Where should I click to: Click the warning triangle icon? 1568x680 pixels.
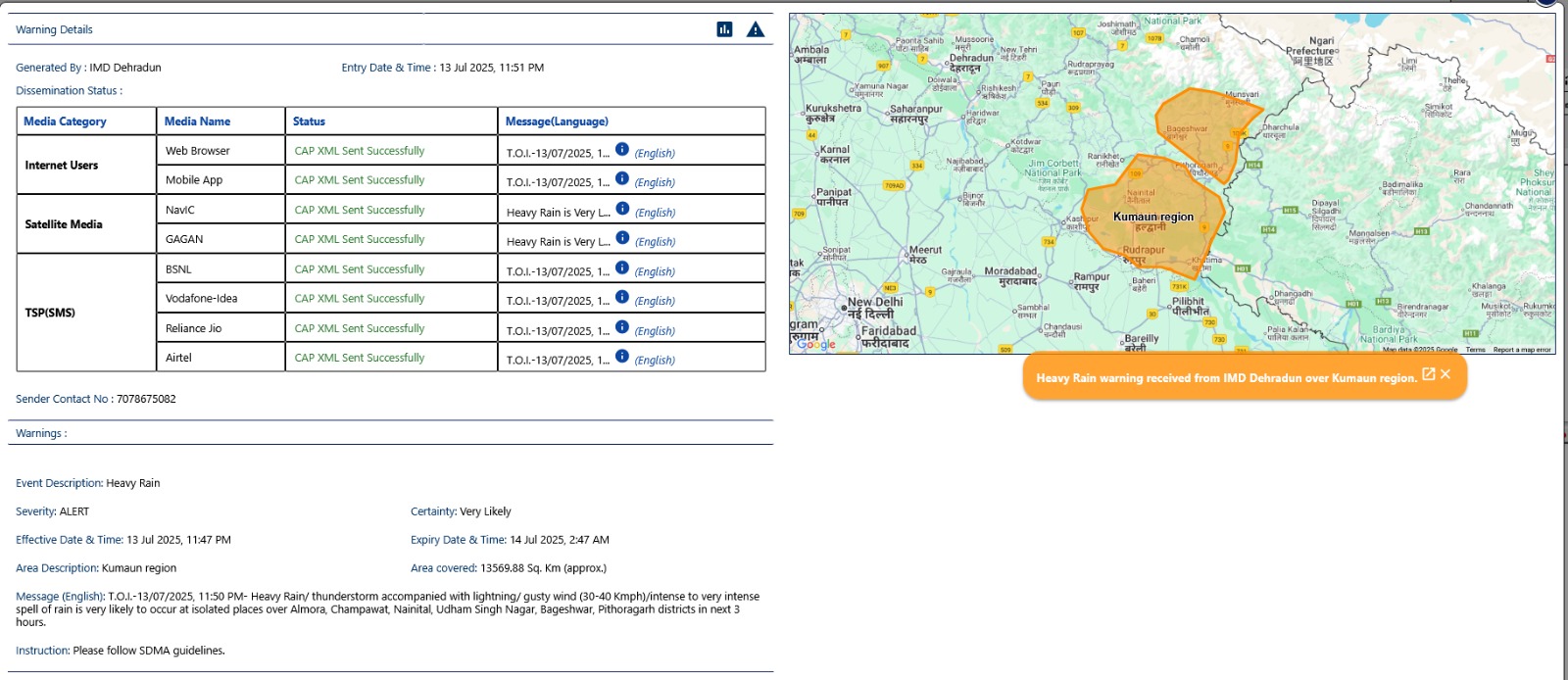[x=756, y=29]
